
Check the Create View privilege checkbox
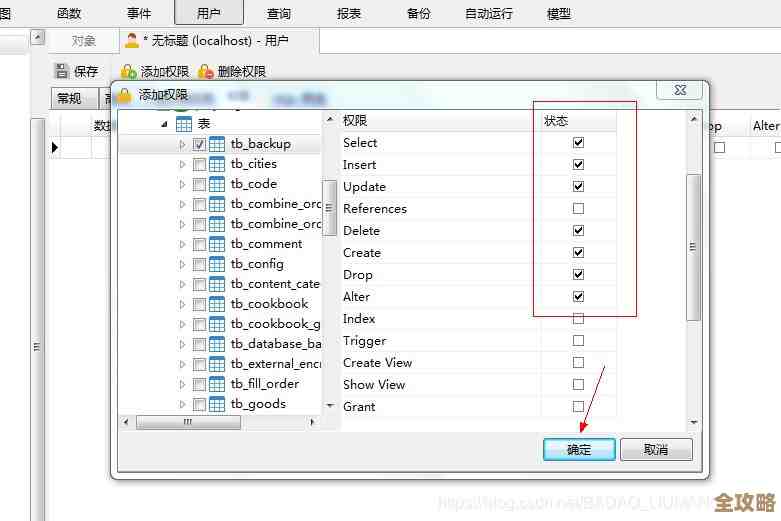[x=578, y=363]
